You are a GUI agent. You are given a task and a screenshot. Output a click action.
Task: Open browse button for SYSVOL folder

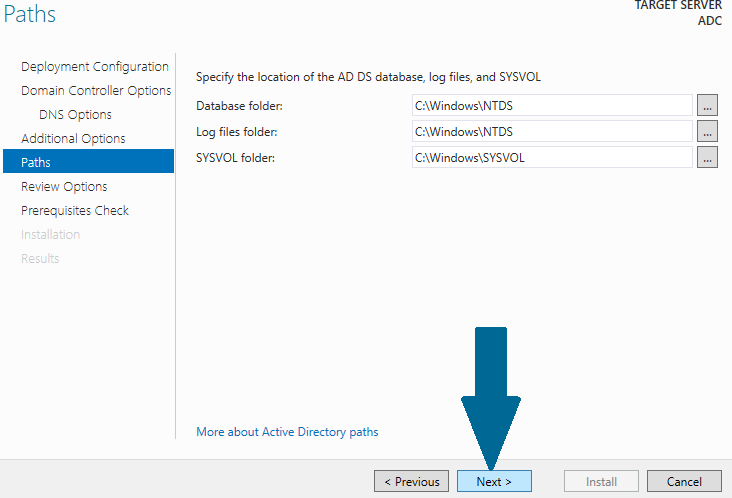pyautogui.click(x=707, y=158)
